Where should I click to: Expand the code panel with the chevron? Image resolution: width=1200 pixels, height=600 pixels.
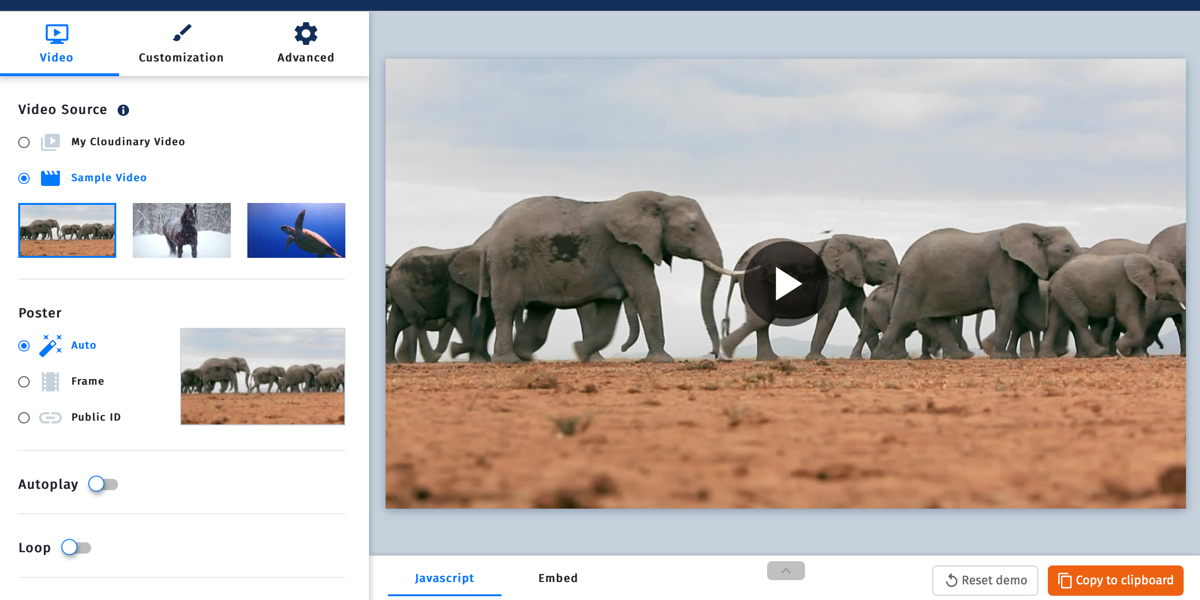pos(786,571)
